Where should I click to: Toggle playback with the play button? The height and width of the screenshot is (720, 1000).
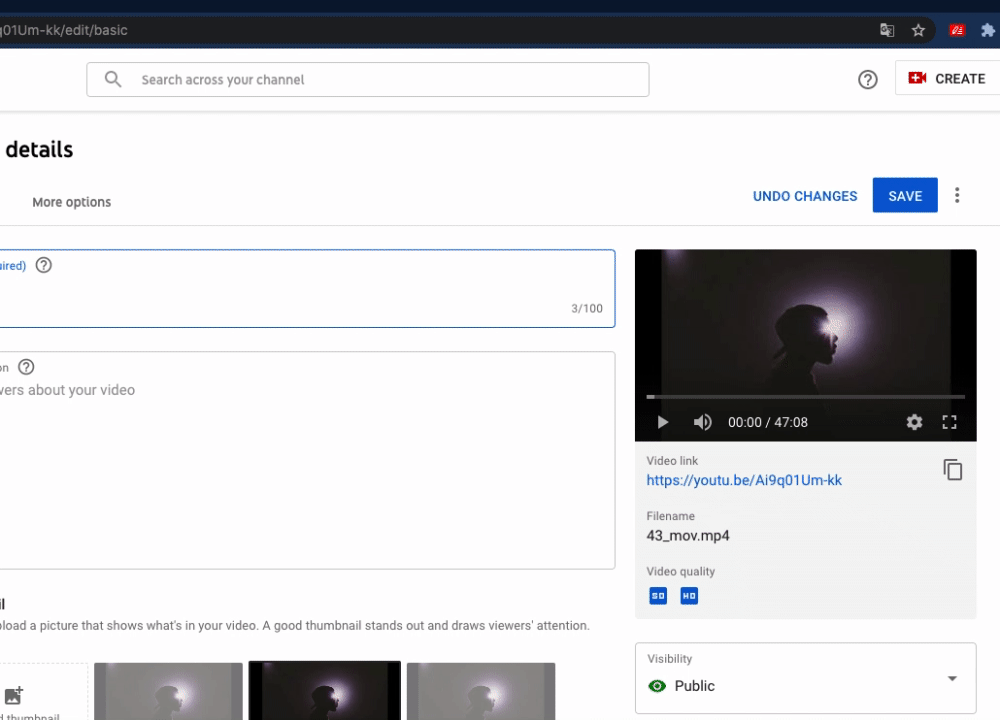(x=662, y=422)
